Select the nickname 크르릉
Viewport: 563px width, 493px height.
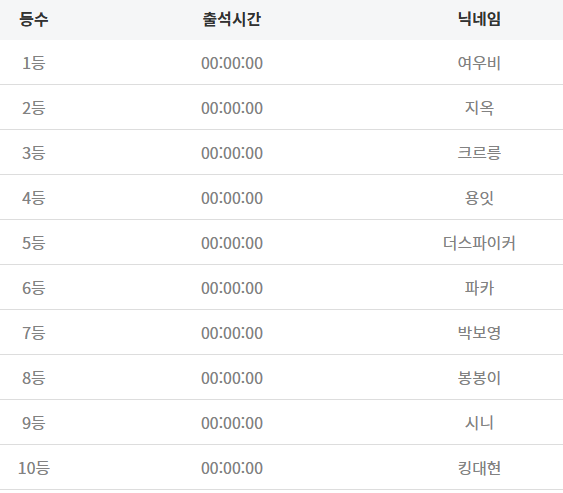(479, 153)
